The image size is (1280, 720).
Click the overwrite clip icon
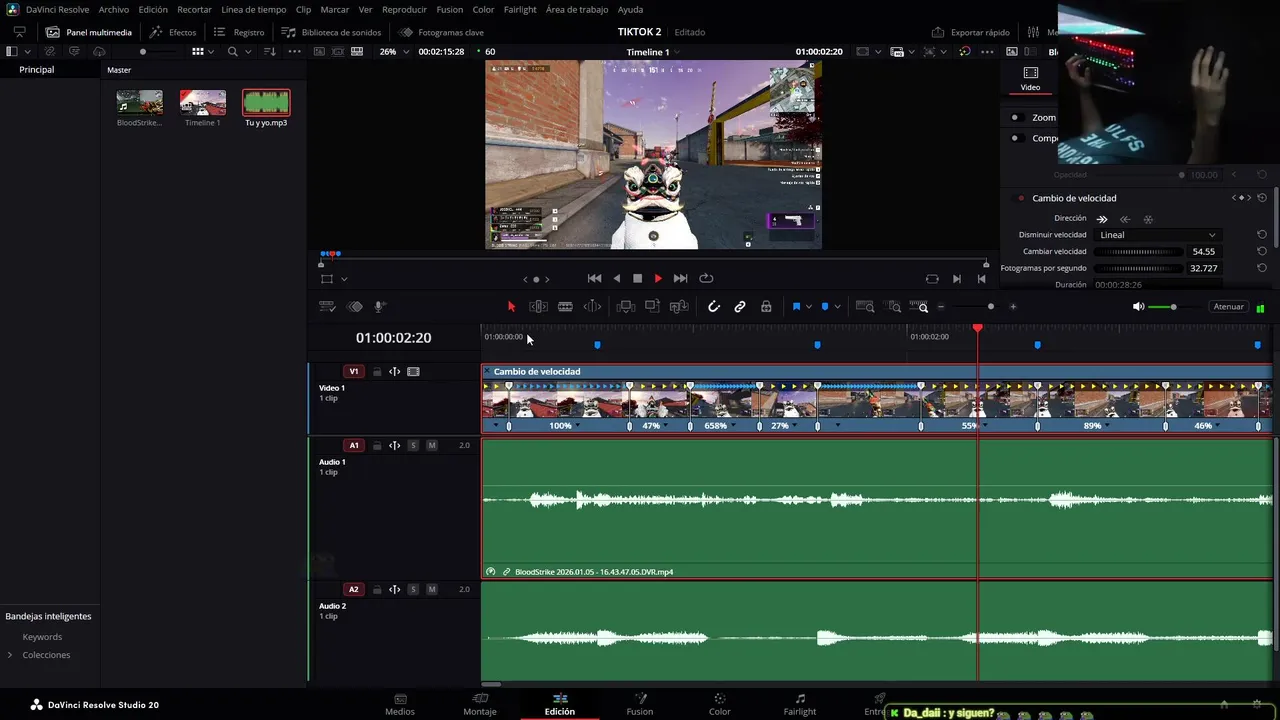pos(652,307)
